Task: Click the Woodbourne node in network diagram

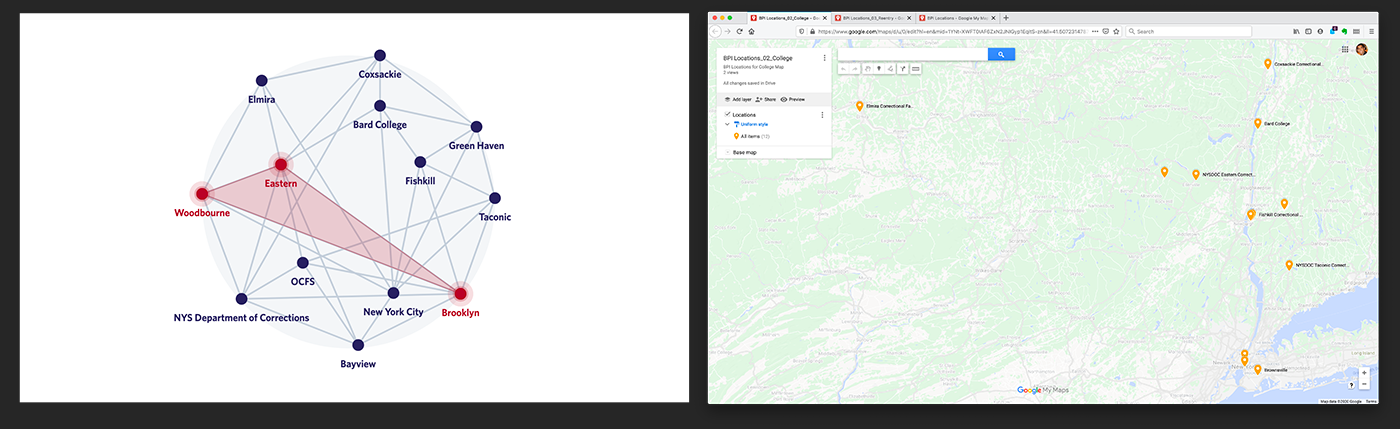Action: [201, 193]
